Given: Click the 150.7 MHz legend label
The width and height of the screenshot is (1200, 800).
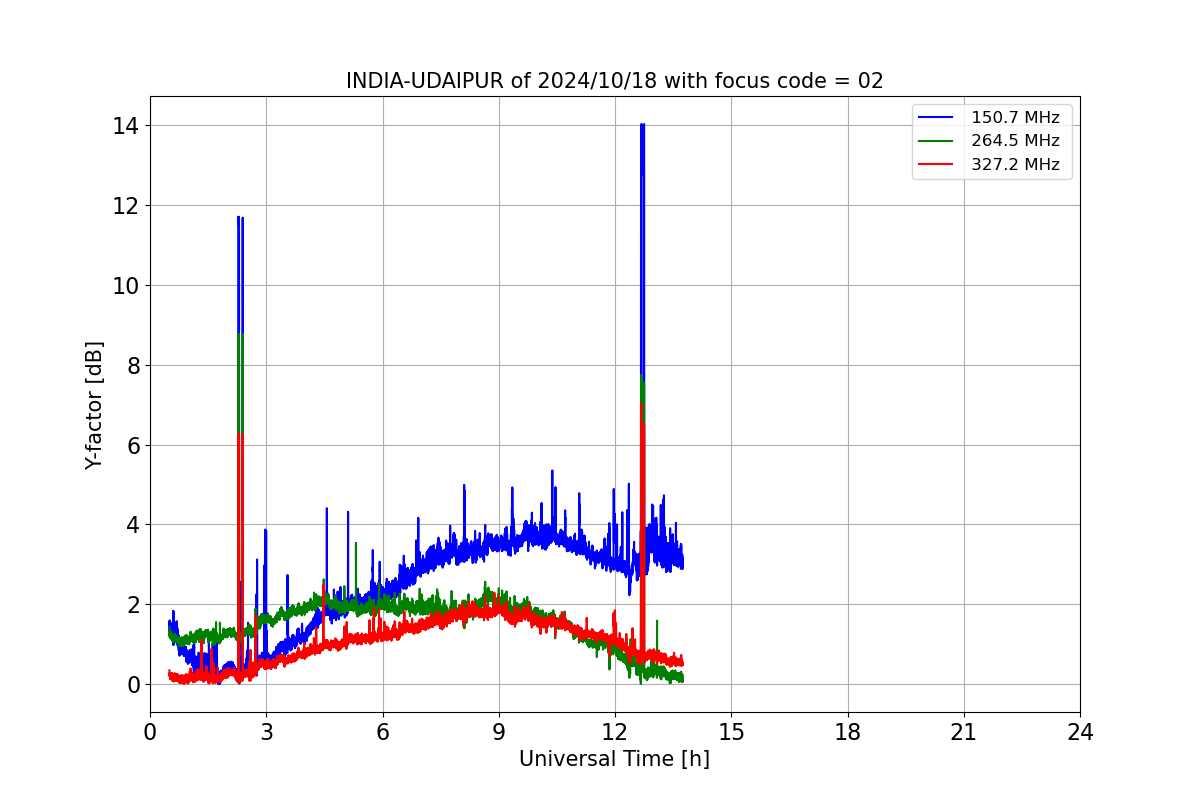Looking at the screenshot, I should (x=1015, y=118).
